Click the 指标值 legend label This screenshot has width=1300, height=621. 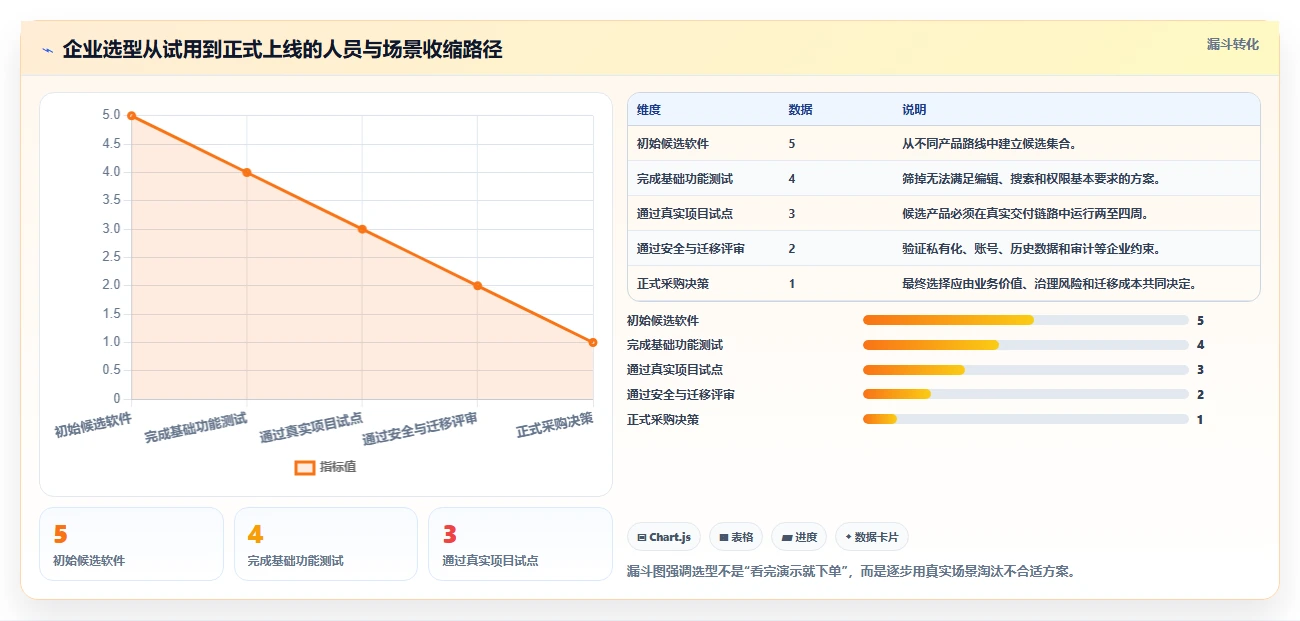[338, 467]
